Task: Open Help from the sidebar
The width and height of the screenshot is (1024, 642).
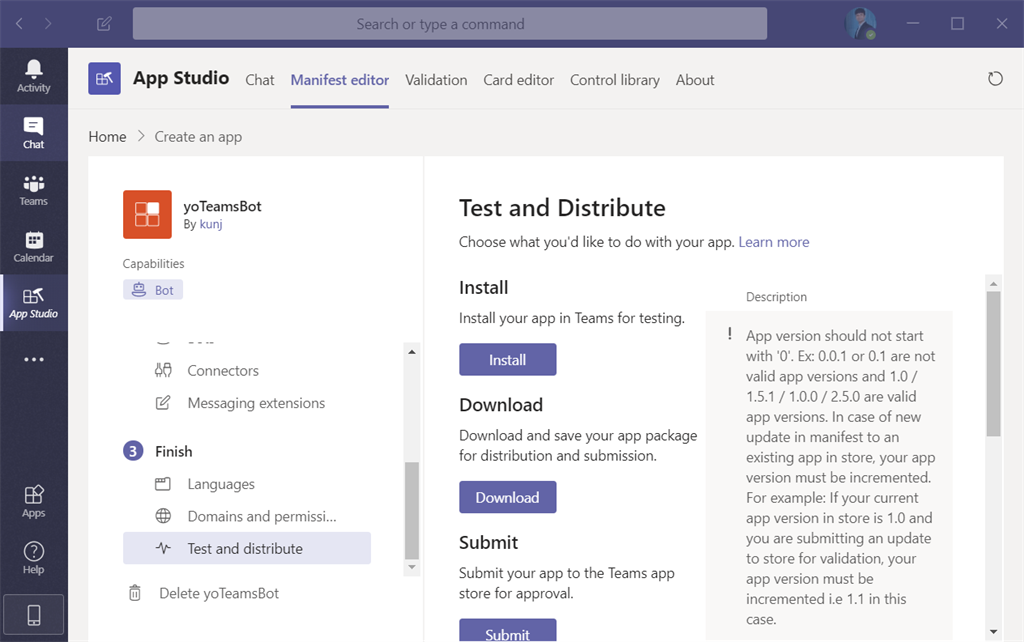Action: coord(34,557)
